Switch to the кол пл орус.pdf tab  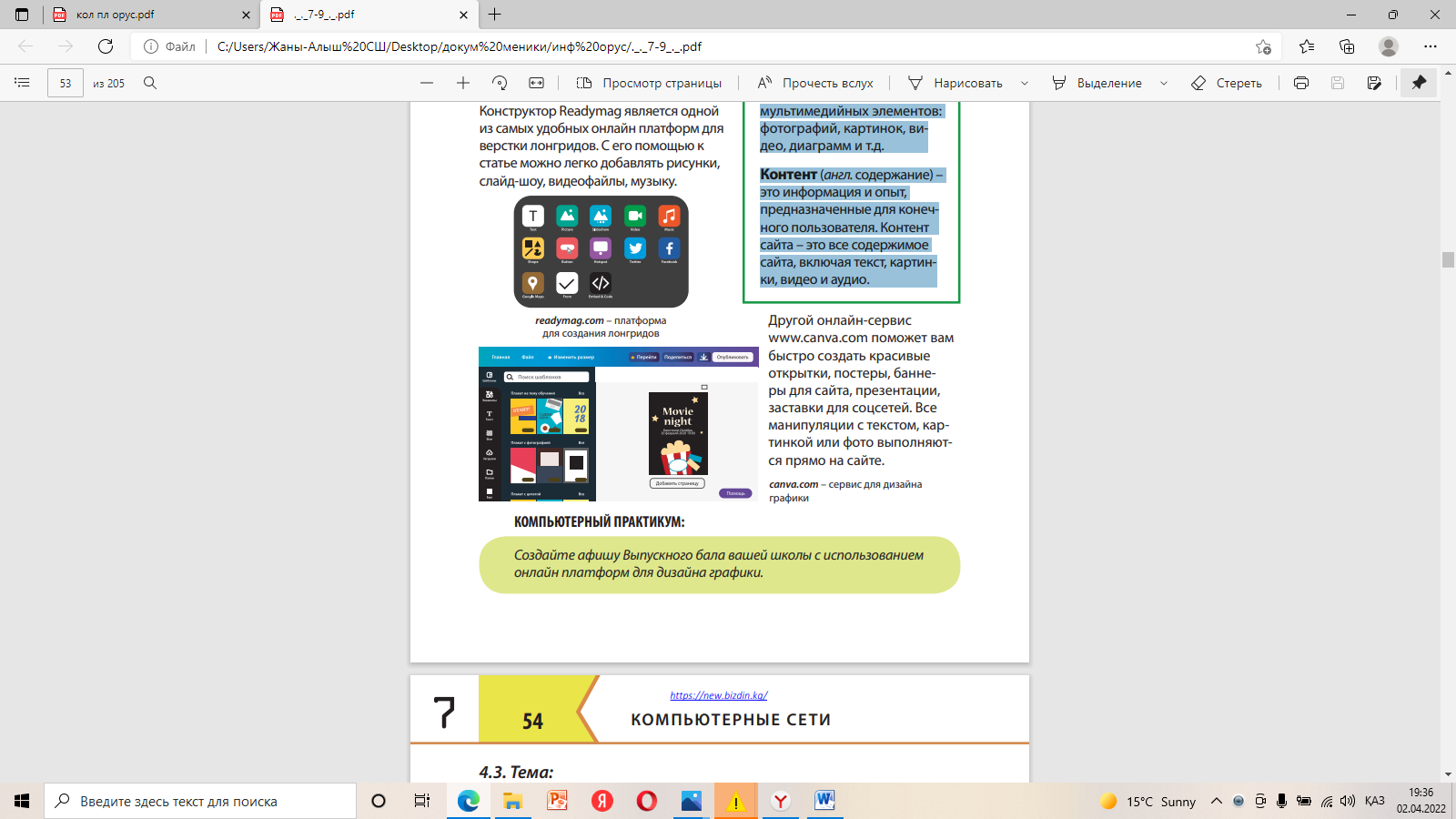151,15
